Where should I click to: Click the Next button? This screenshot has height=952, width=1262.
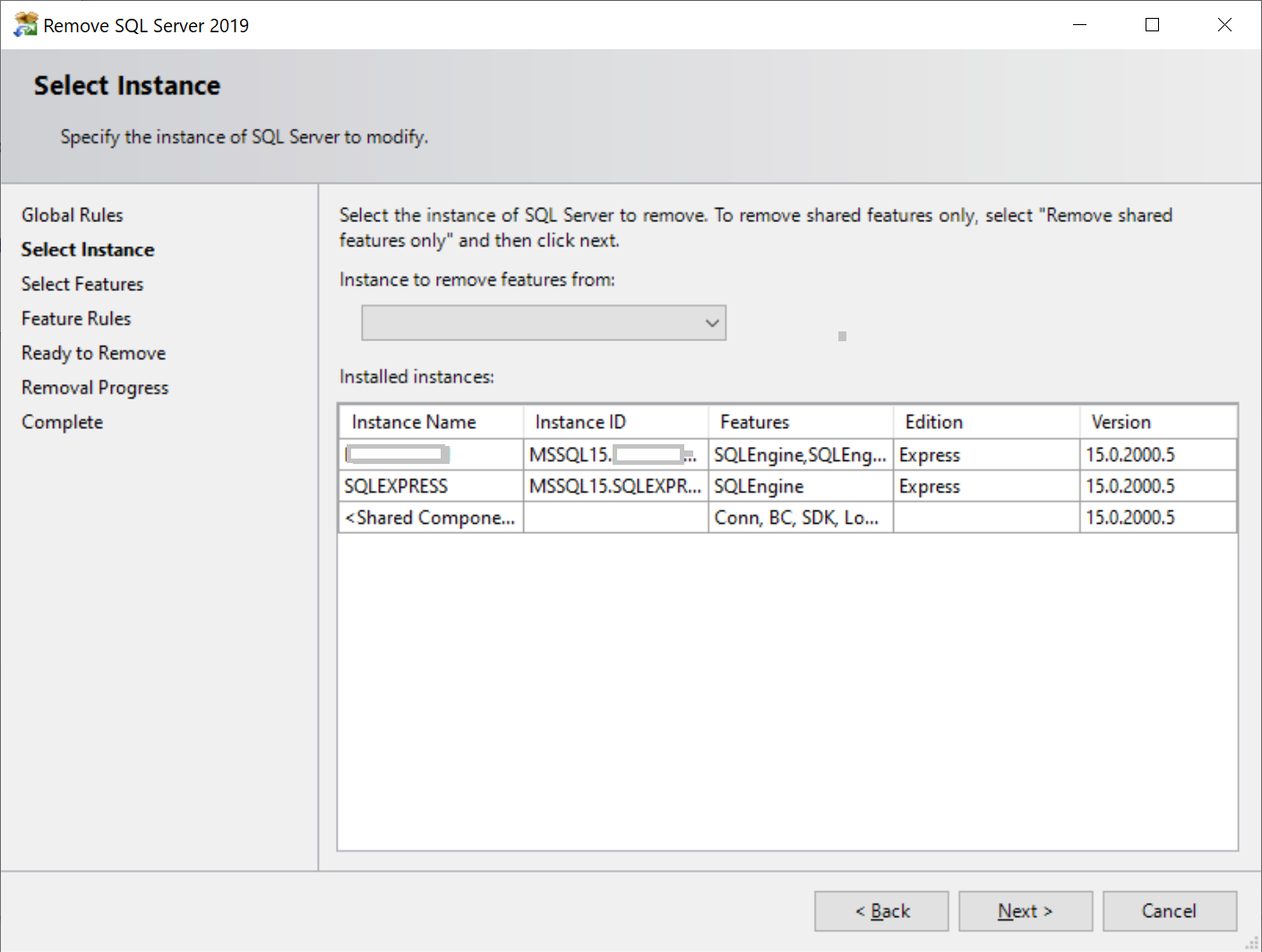pos(1025,911)
